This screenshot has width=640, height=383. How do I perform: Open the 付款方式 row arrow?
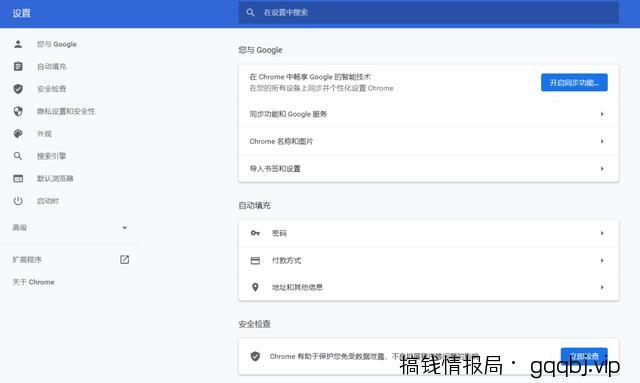(x=602, y=261)
